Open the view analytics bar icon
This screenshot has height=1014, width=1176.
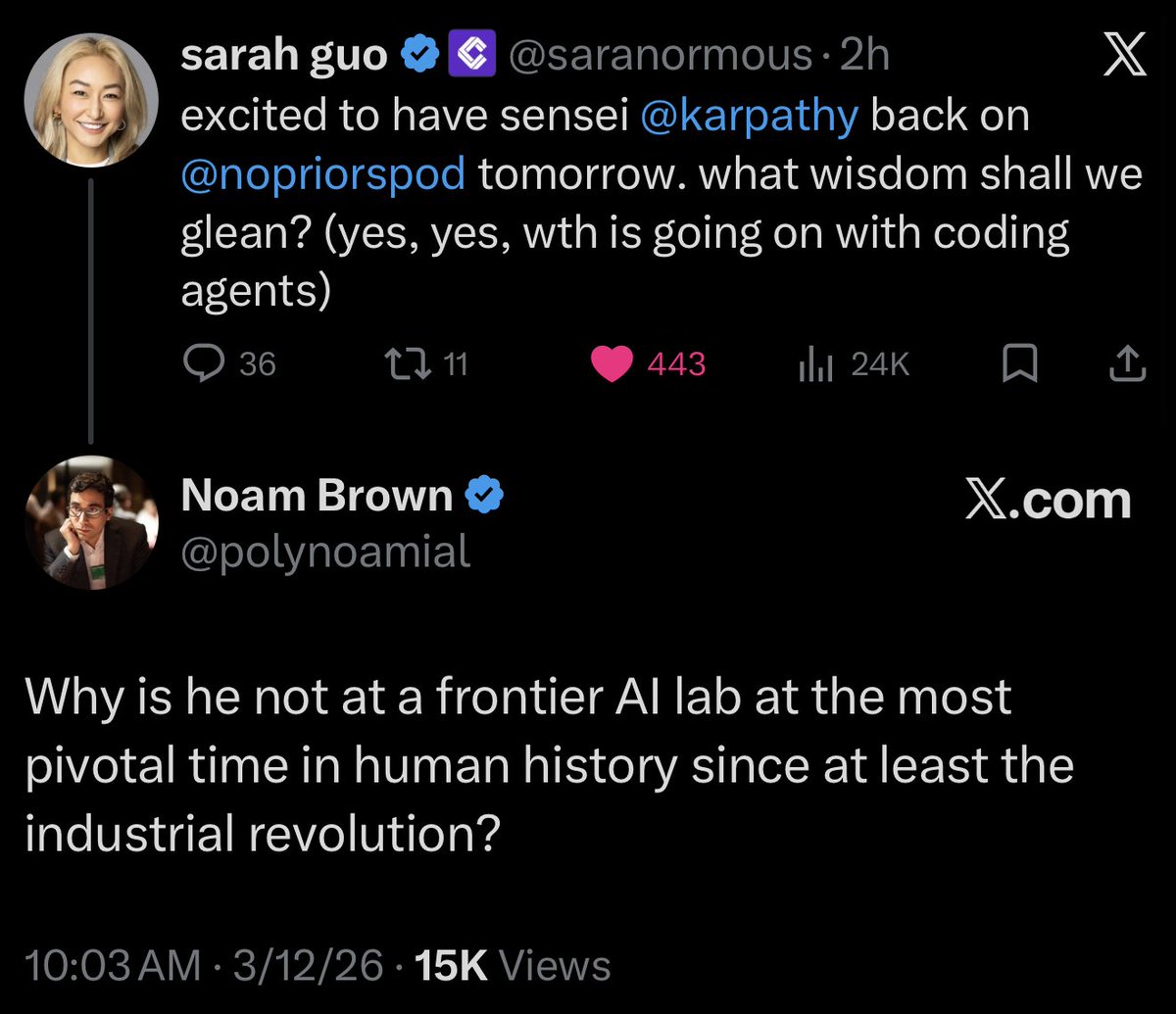[x=813, y=364]
